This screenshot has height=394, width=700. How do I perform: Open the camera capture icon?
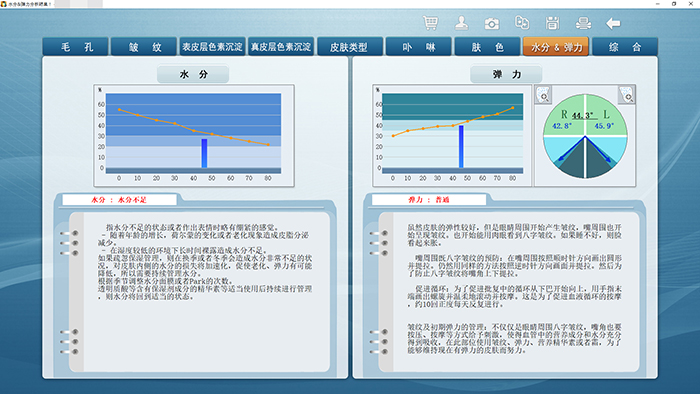pyautogui.click(x=492, y=23)
